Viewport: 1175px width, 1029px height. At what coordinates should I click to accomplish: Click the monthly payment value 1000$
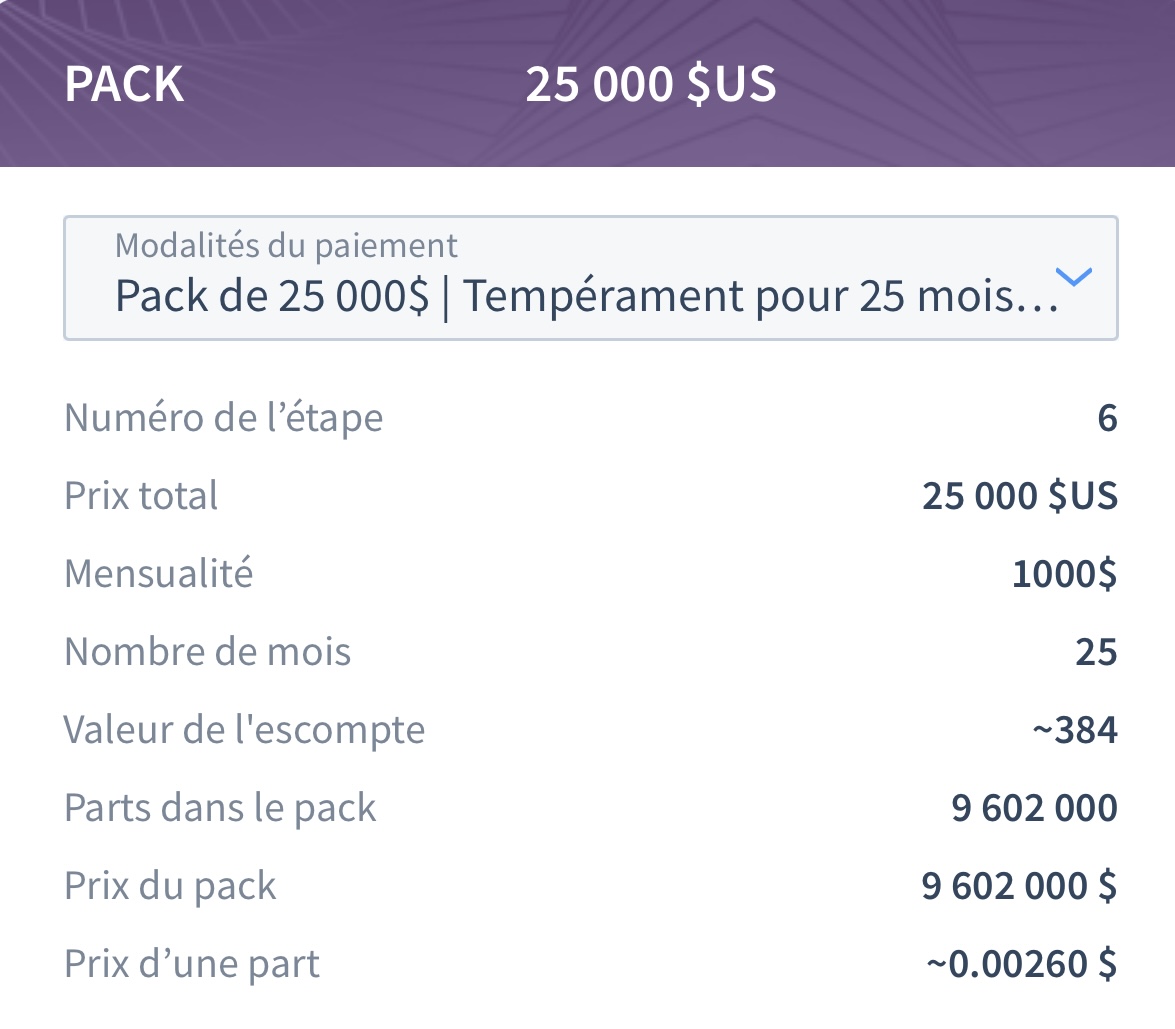[1064, 574]
